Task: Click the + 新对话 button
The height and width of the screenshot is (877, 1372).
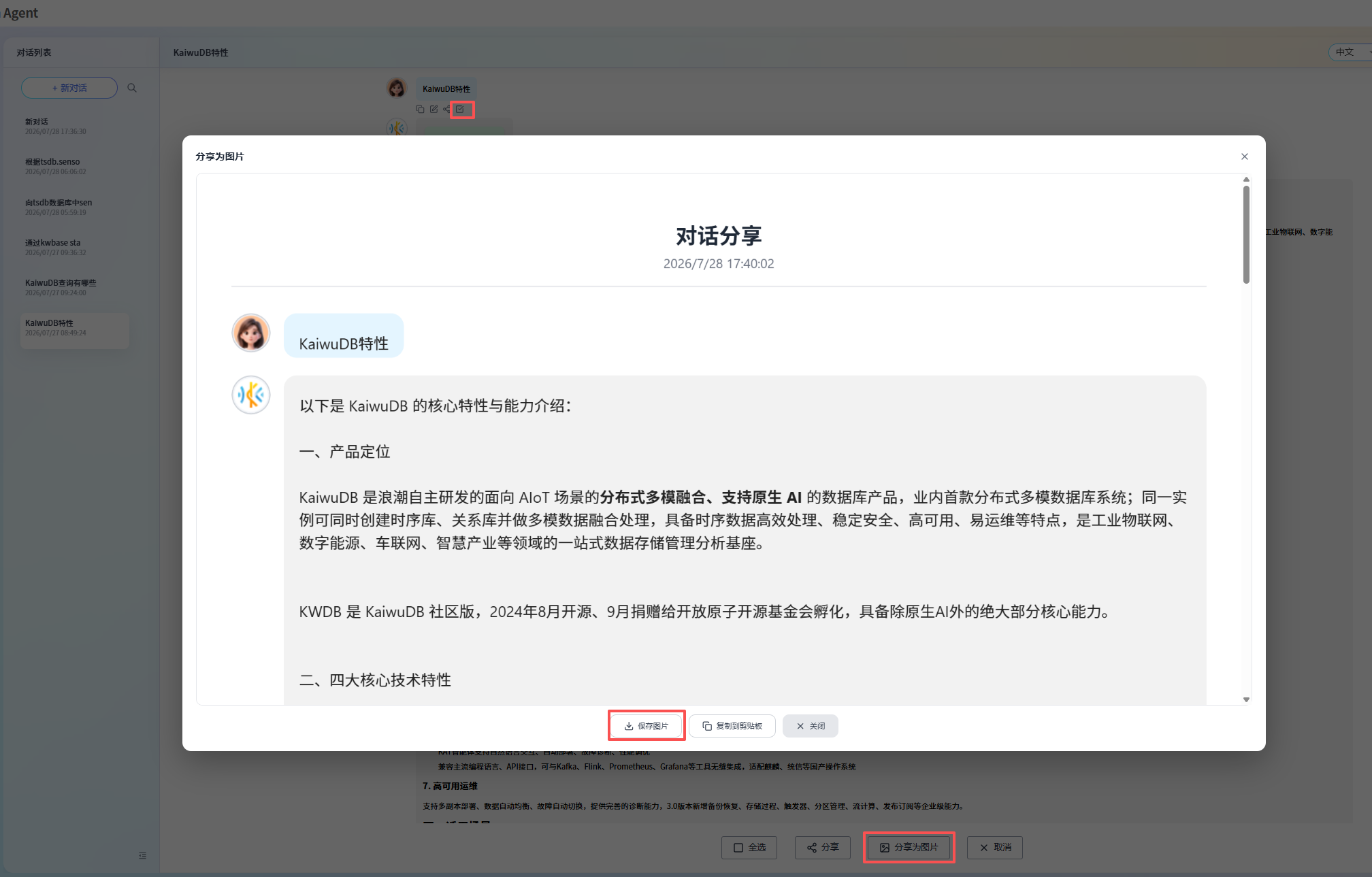Action: [69, 88]
